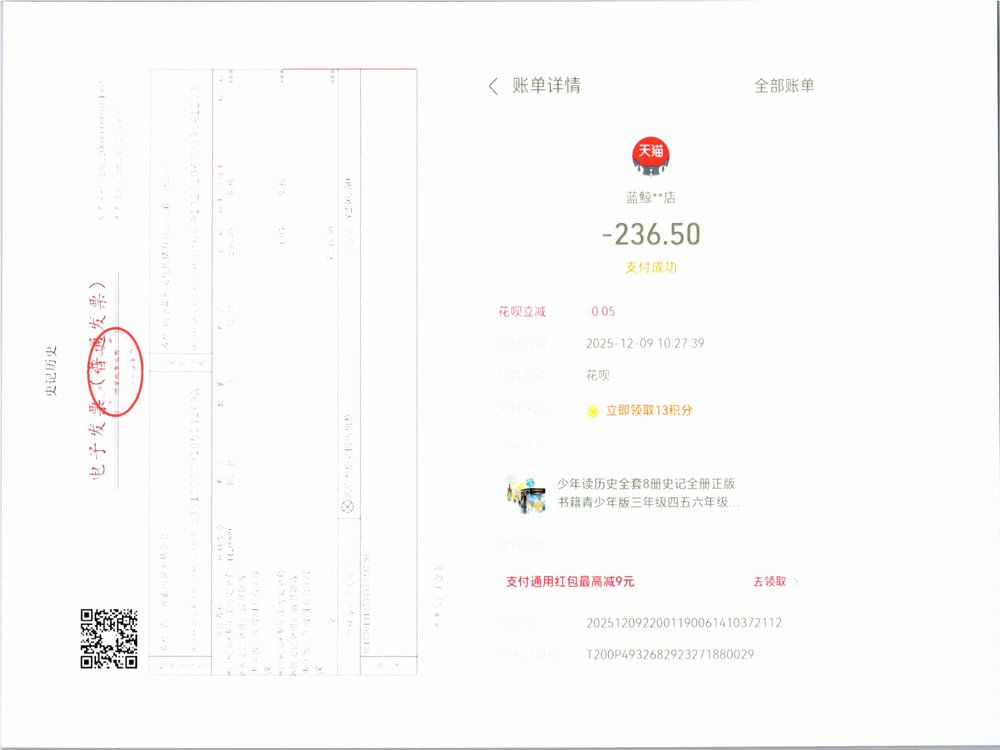Viewport: 1000px width, 750px height.
Task: Click the -236.50 payment amount
Action: coord(651,234)
